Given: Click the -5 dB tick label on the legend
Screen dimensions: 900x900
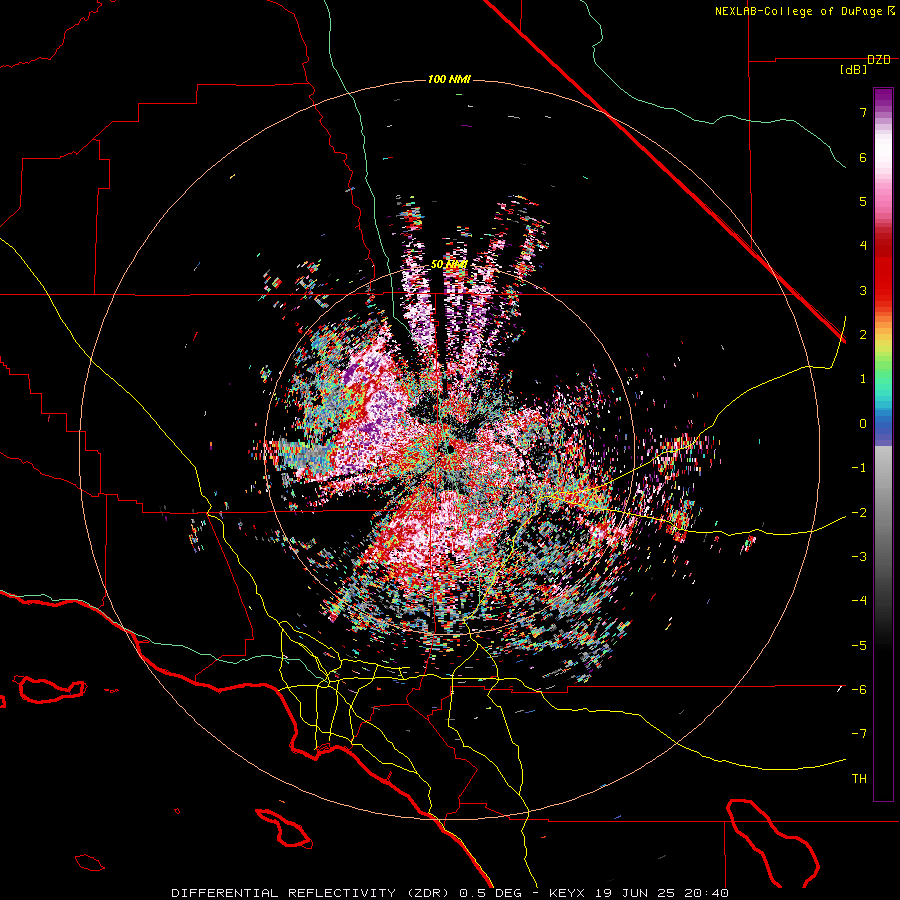Looking at the screenshot, I should pos(859,646).
